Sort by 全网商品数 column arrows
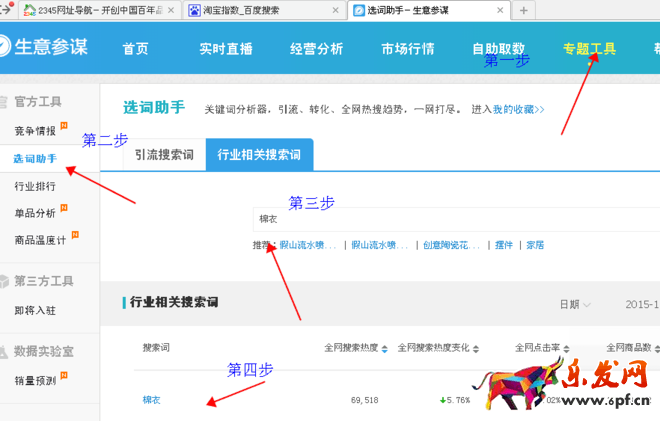The width and height of the screenshot is (660, 421). click(x=657, y=349)
